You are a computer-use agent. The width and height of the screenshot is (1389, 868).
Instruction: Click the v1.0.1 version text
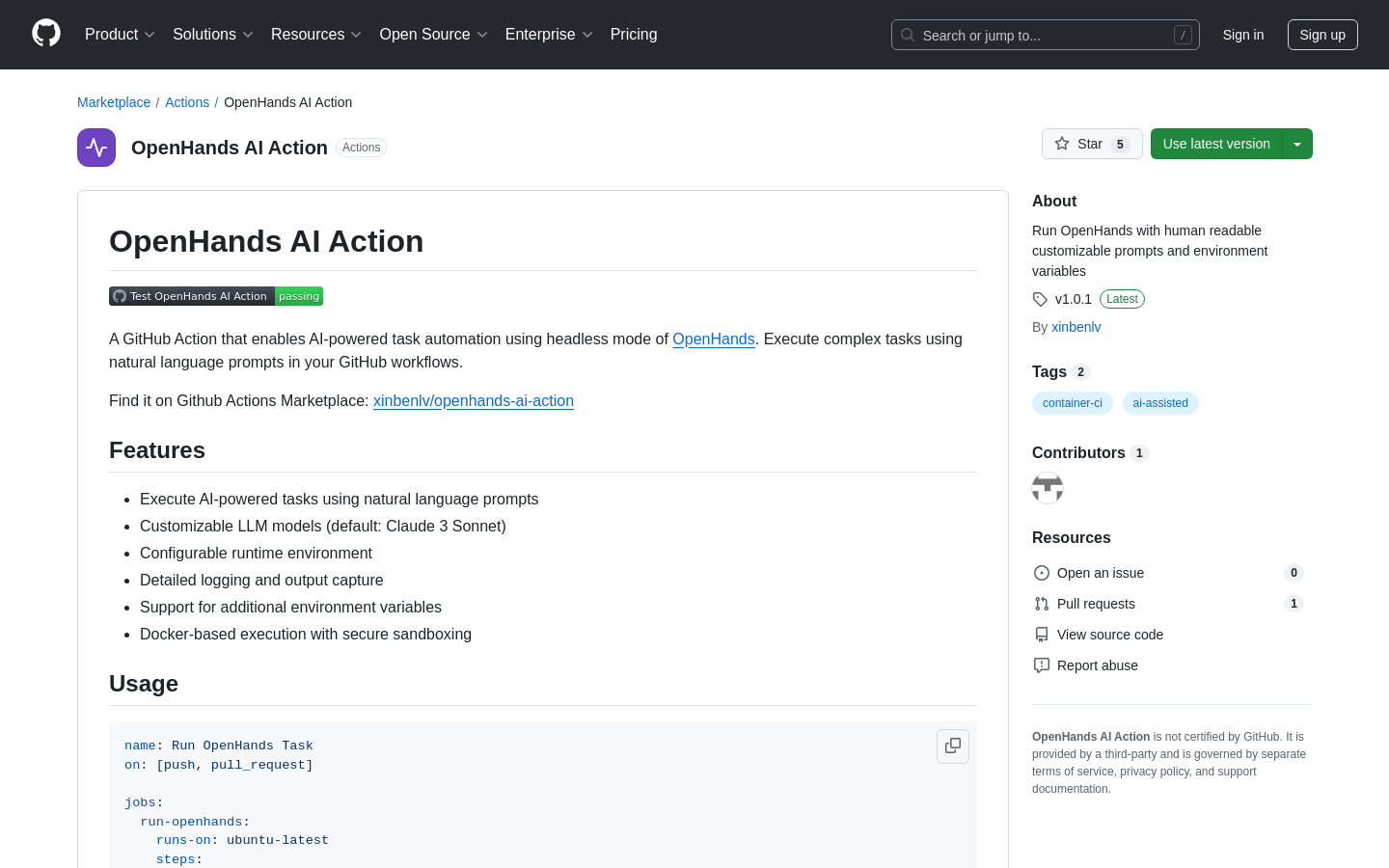pos(1074,299)
